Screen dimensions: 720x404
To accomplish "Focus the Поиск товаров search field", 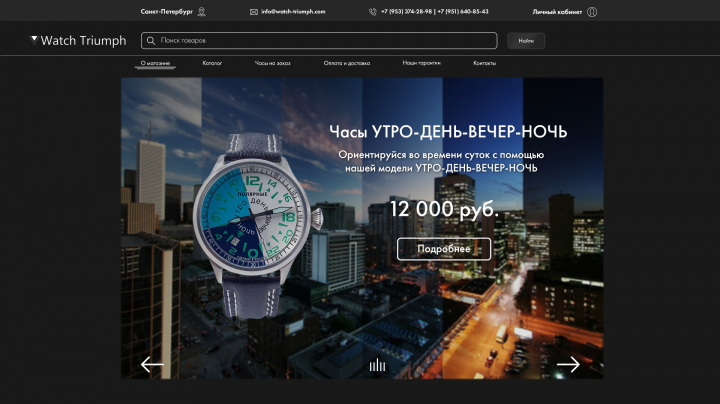I will [x=319, y=40].
